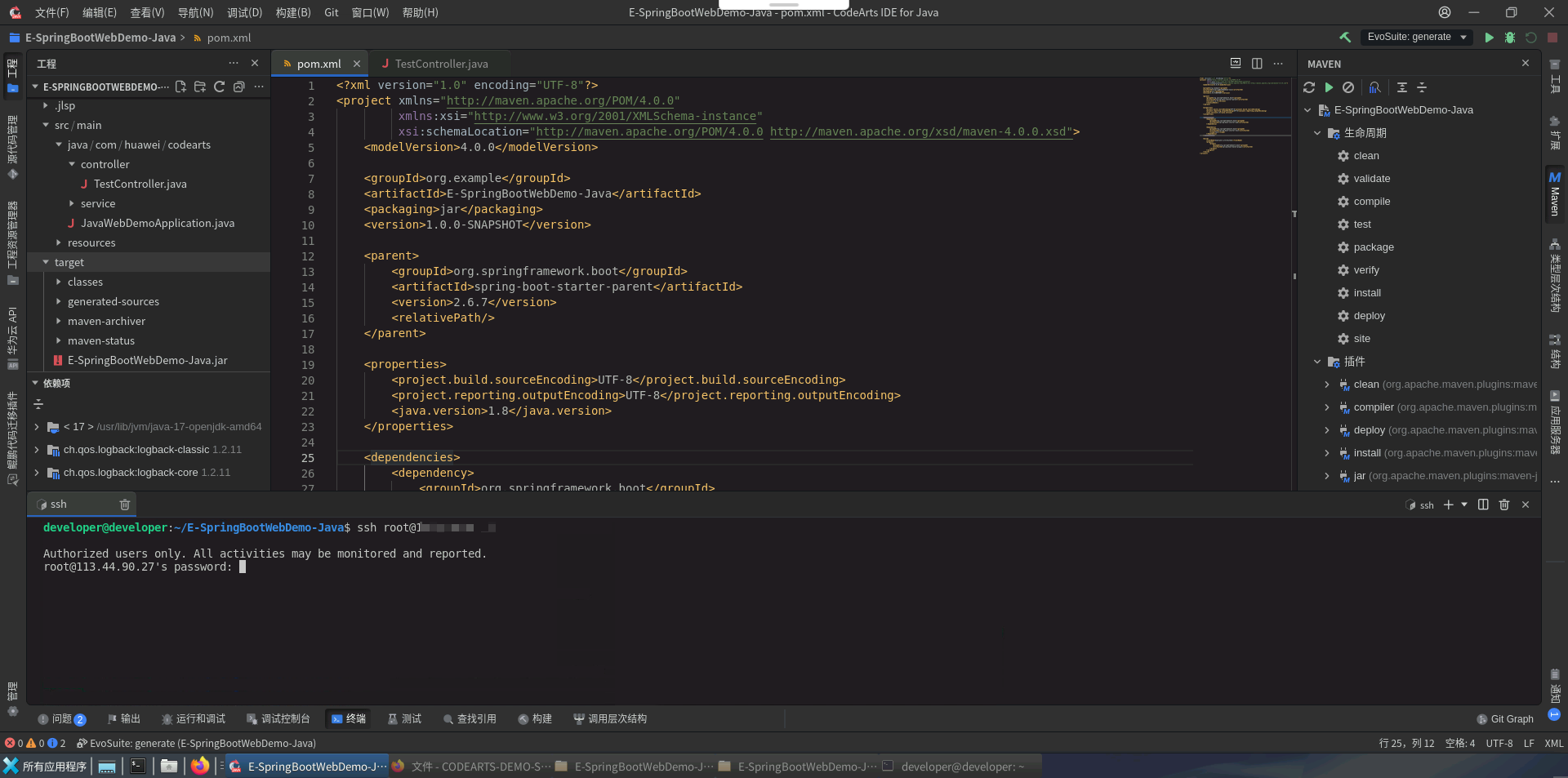This screenshot has width=1568, height=778.
Task: Expand the service folder
Action: 72,203
